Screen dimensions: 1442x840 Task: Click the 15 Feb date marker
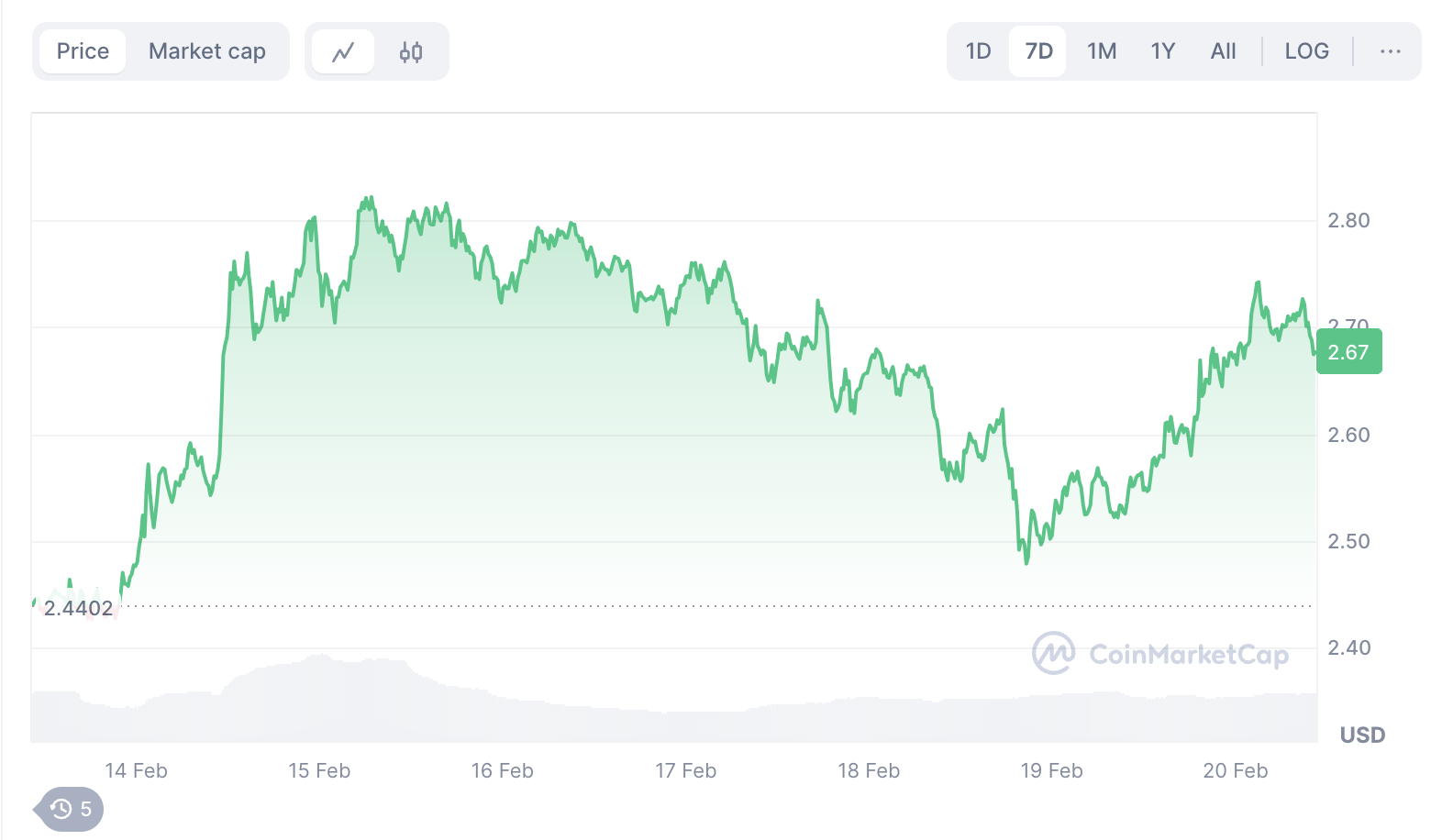tap(319, 770)
